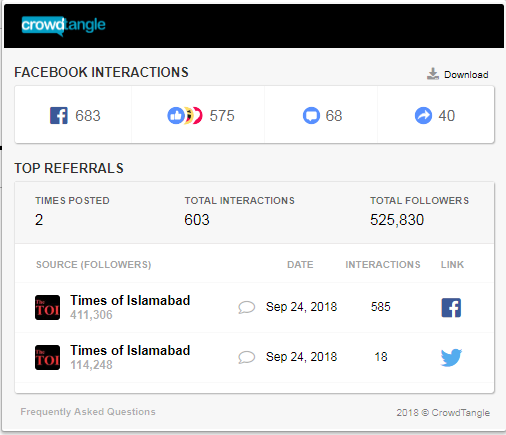Screen dimensions: 506x435
Task: Click the download arrow icon
Action: 433,74
